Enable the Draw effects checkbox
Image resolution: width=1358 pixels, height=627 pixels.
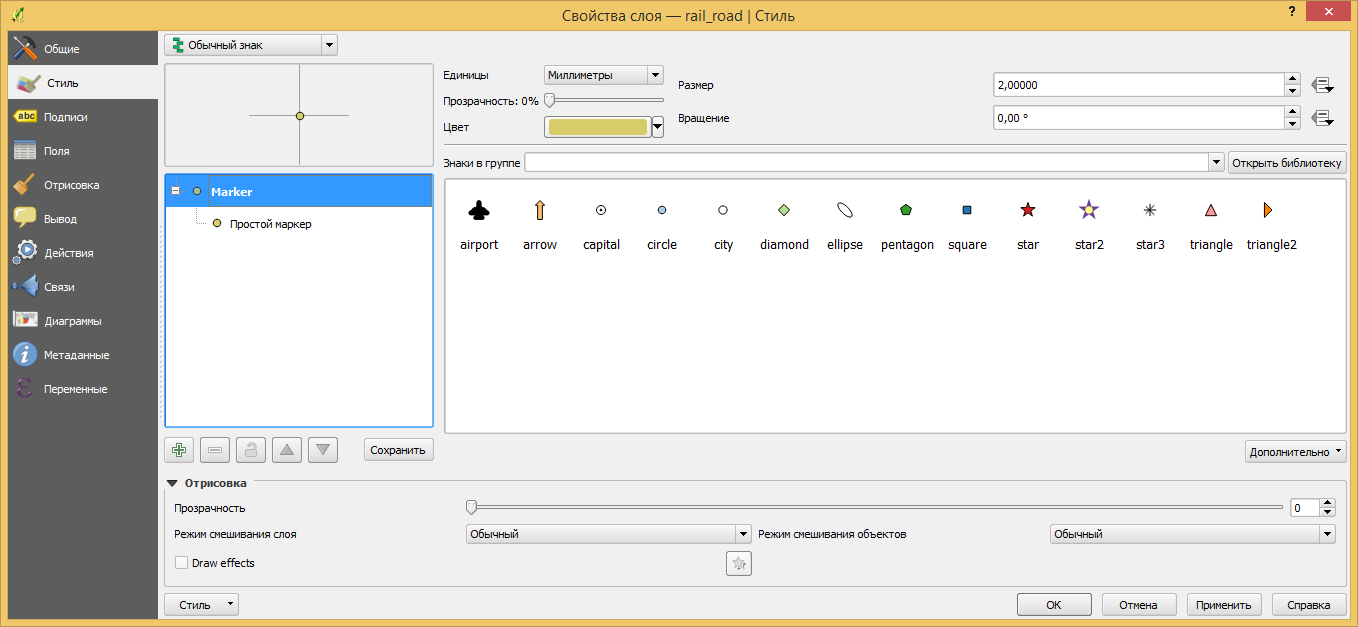pyautogui.click(x=182, y=563)
